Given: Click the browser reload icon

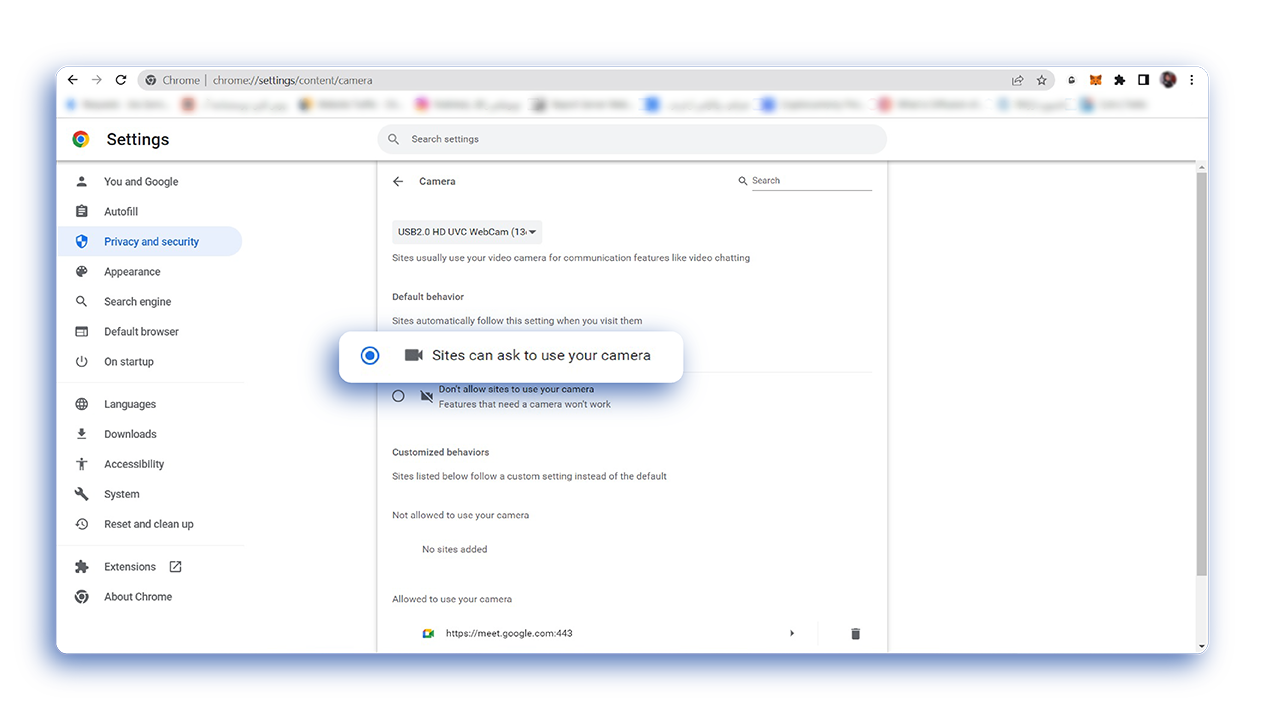Looking at the screenshot, I should pyautogui.click(x=121, y=80).
